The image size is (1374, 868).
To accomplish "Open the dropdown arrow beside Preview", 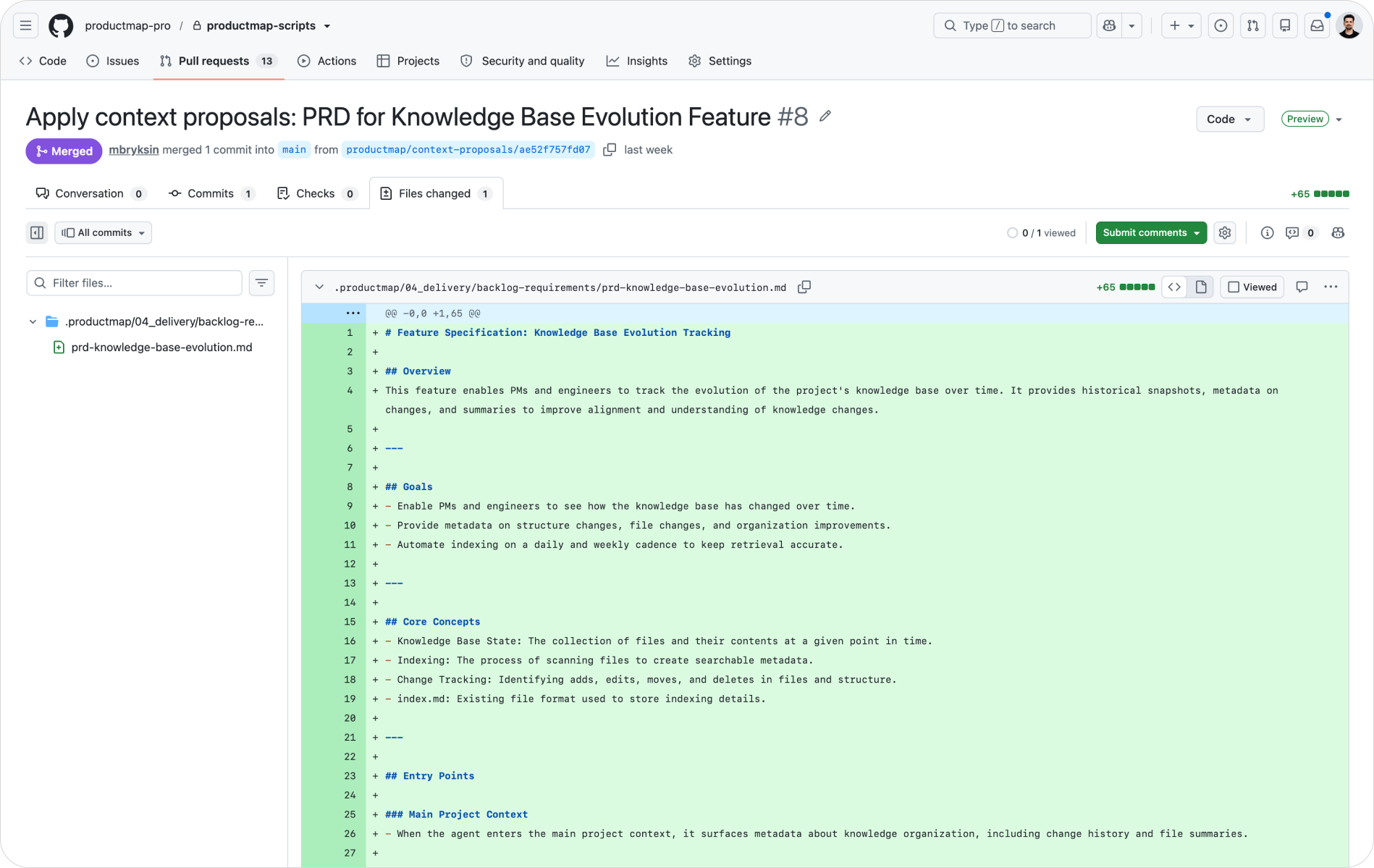I will 1339,119.
